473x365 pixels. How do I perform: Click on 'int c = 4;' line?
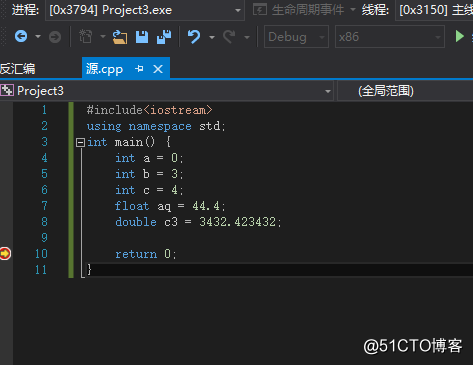[x=149, y=190]
